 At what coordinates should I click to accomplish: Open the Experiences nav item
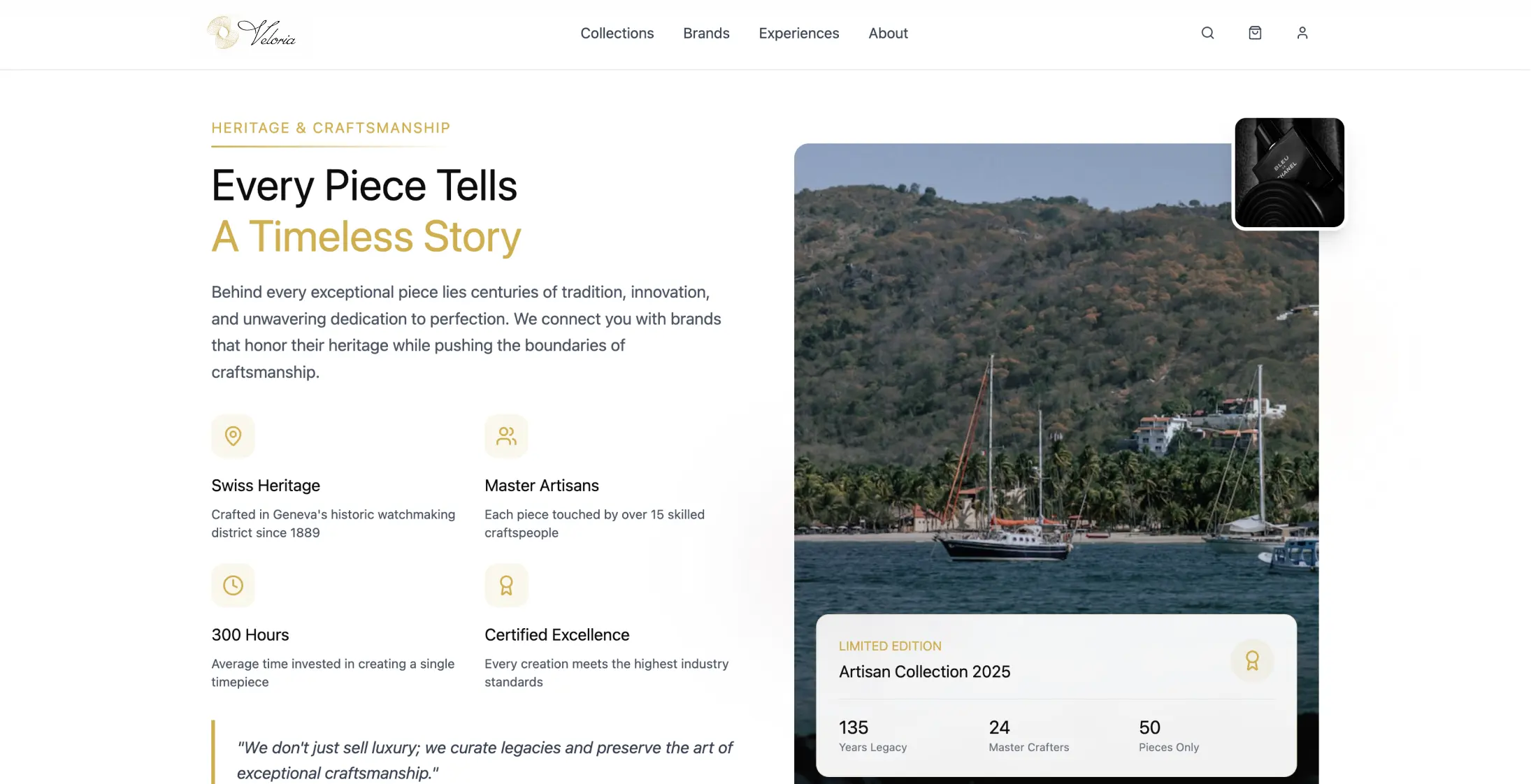tap(798, 33)
